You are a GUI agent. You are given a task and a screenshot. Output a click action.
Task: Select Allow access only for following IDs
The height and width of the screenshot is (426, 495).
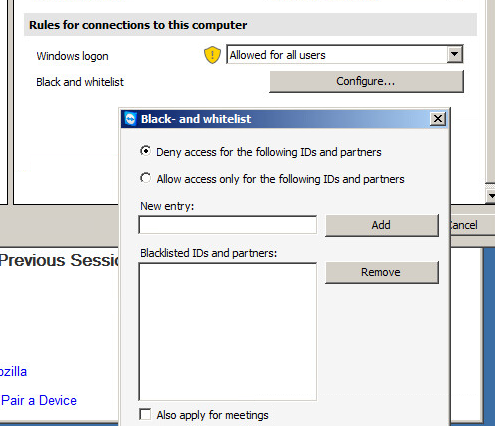click(x=145, y=178)
